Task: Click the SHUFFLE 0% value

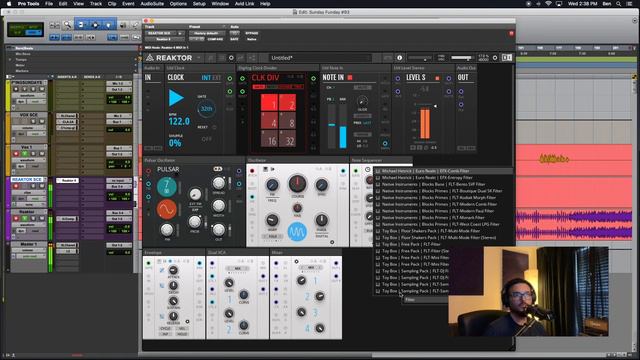Action: (175, 143)
